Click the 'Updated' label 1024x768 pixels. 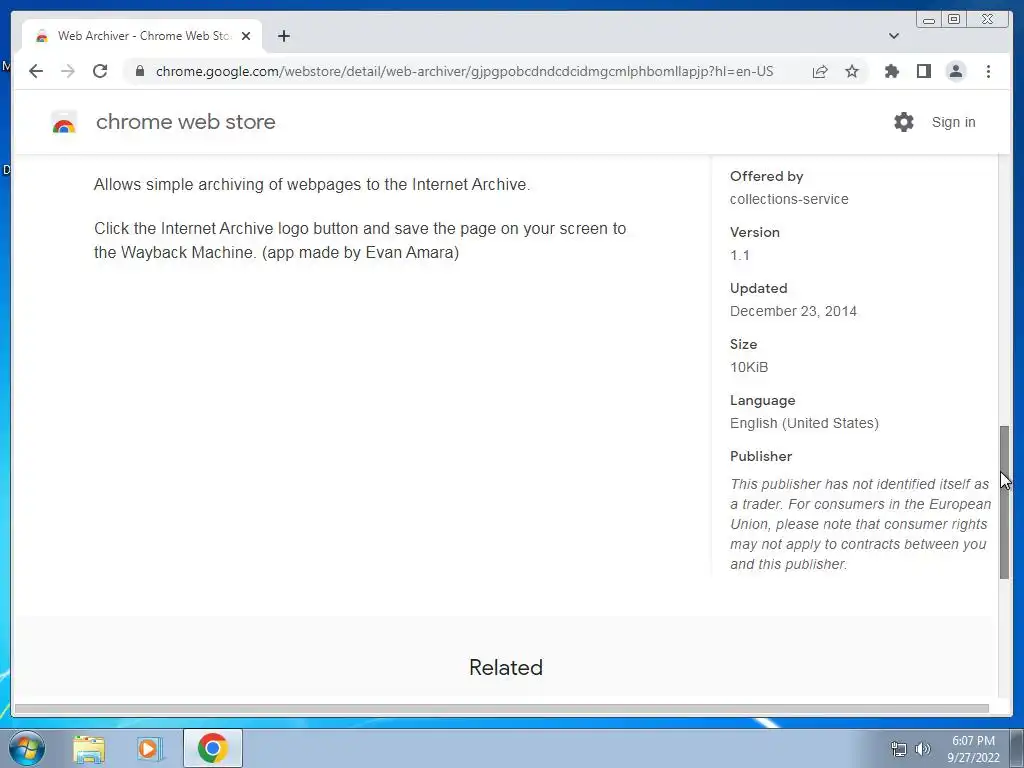759,288
